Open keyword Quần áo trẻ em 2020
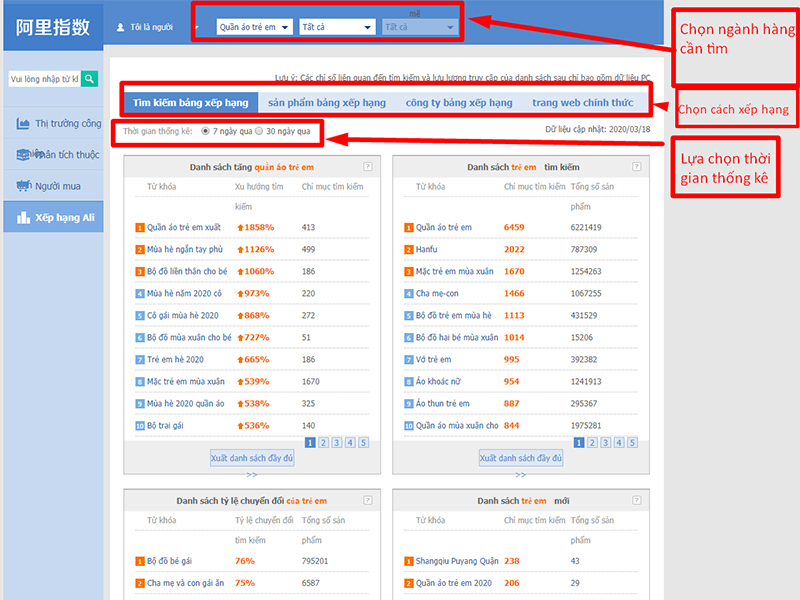This screenshot has width=800, height=600. point(454,583)
